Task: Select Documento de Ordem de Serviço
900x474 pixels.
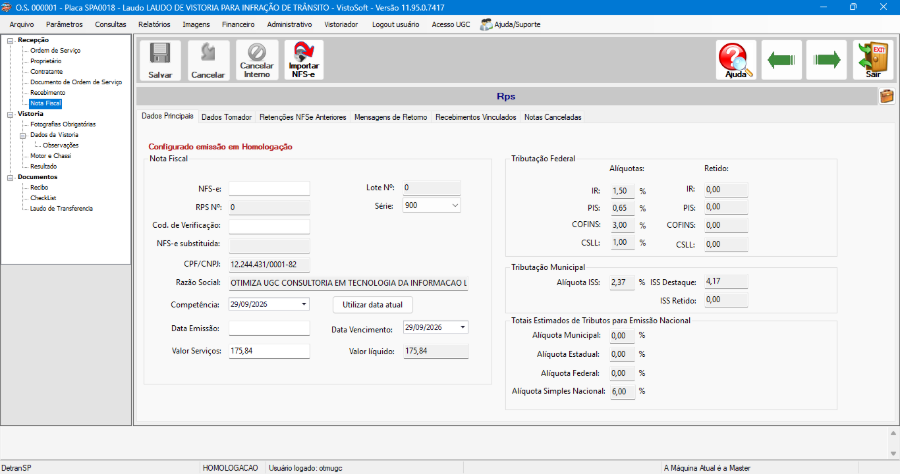Action: tap(76, 82)
